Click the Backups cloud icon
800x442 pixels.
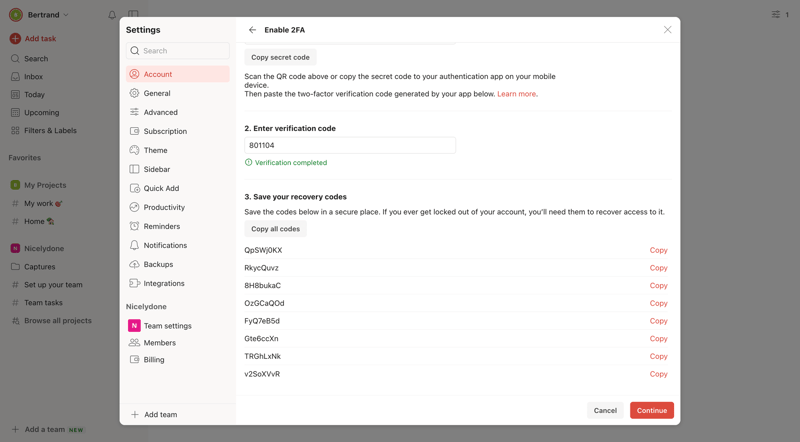(134, 264)
